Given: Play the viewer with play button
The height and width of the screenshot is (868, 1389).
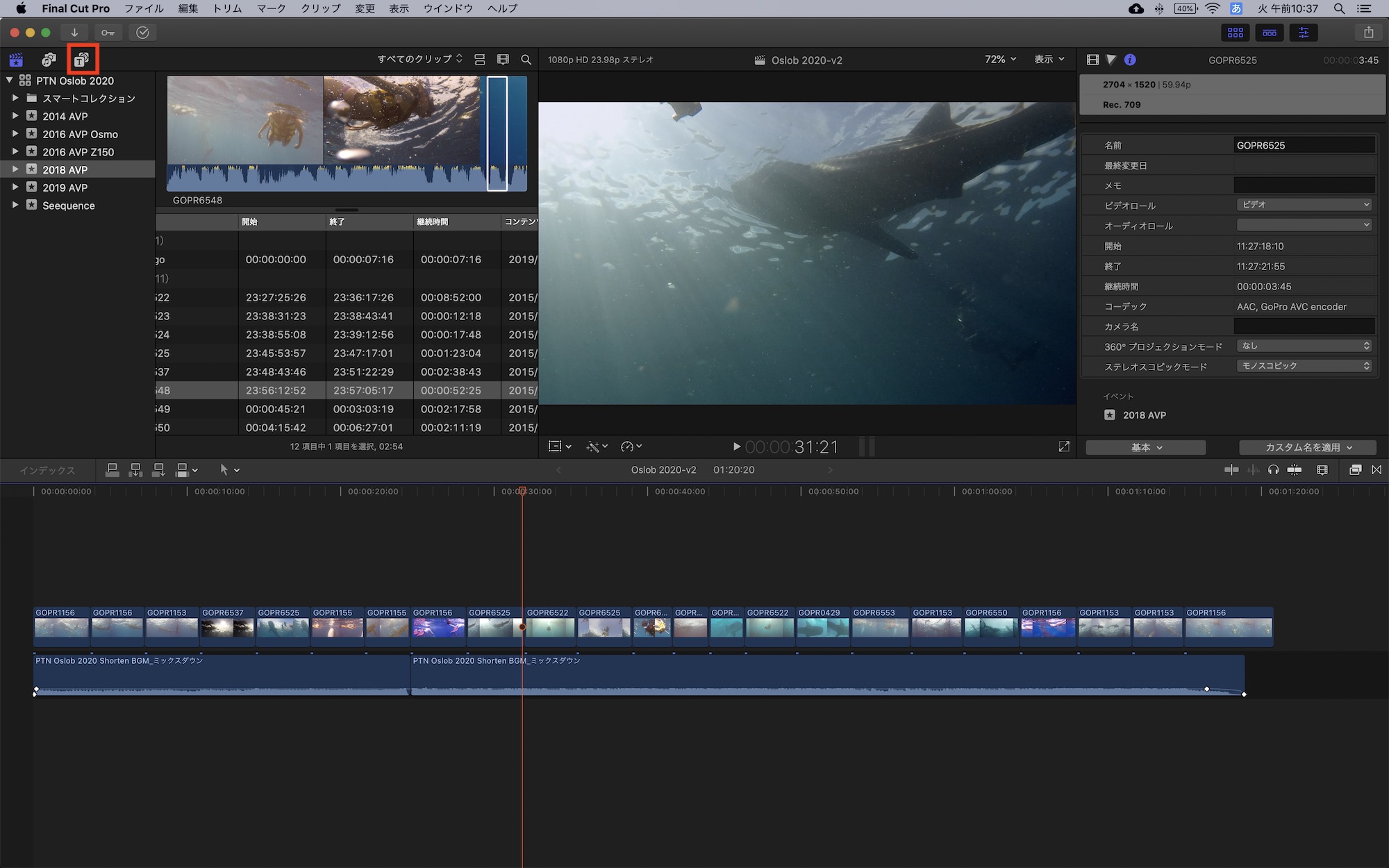Looking at the screenshot, I should click(x=736, y=446).
